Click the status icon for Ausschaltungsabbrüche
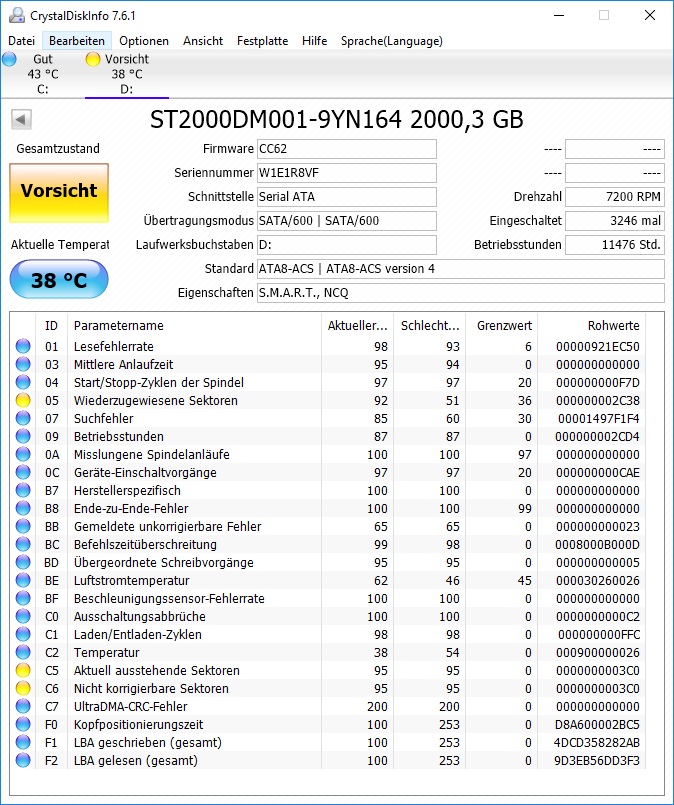 (x=23, y=616)
